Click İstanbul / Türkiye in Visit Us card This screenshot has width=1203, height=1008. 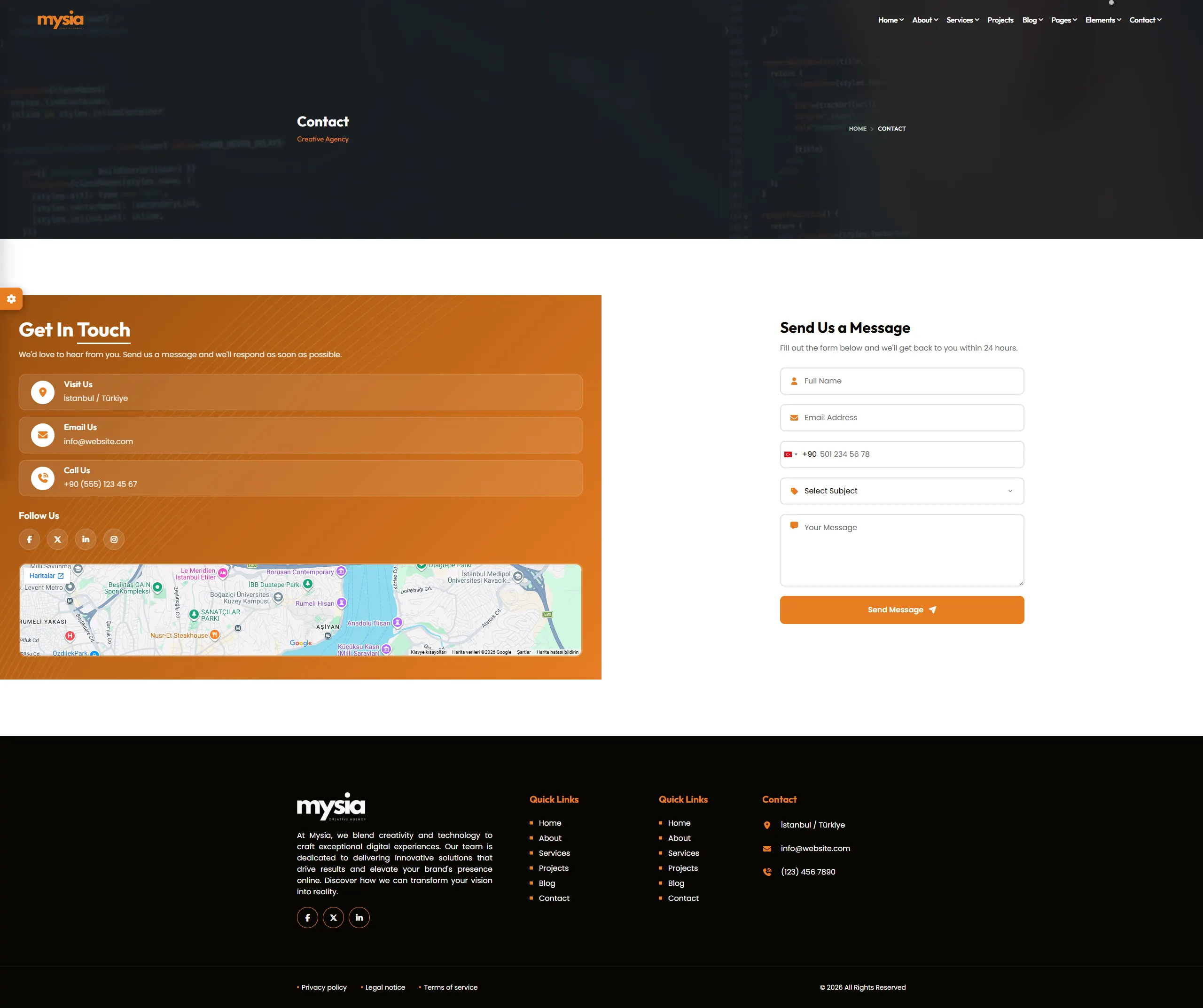point(96,399)
